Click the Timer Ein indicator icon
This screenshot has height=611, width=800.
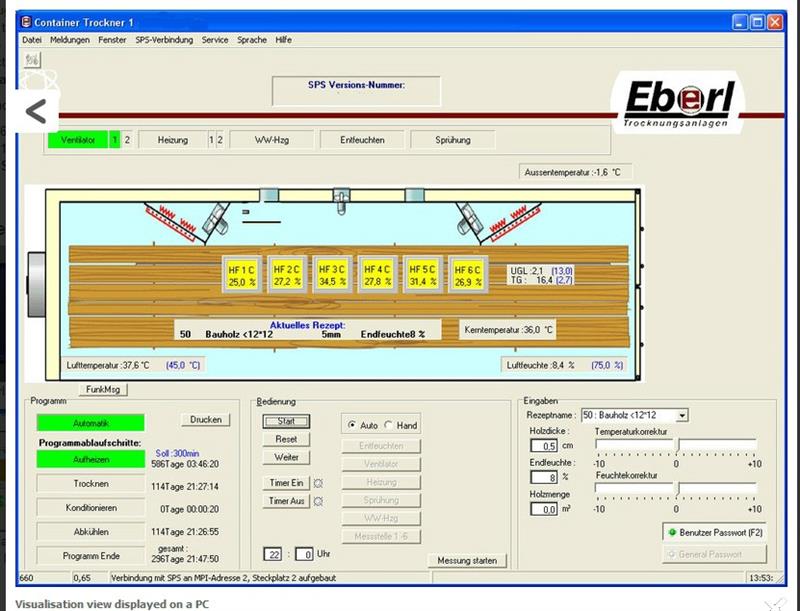[318, 483]
